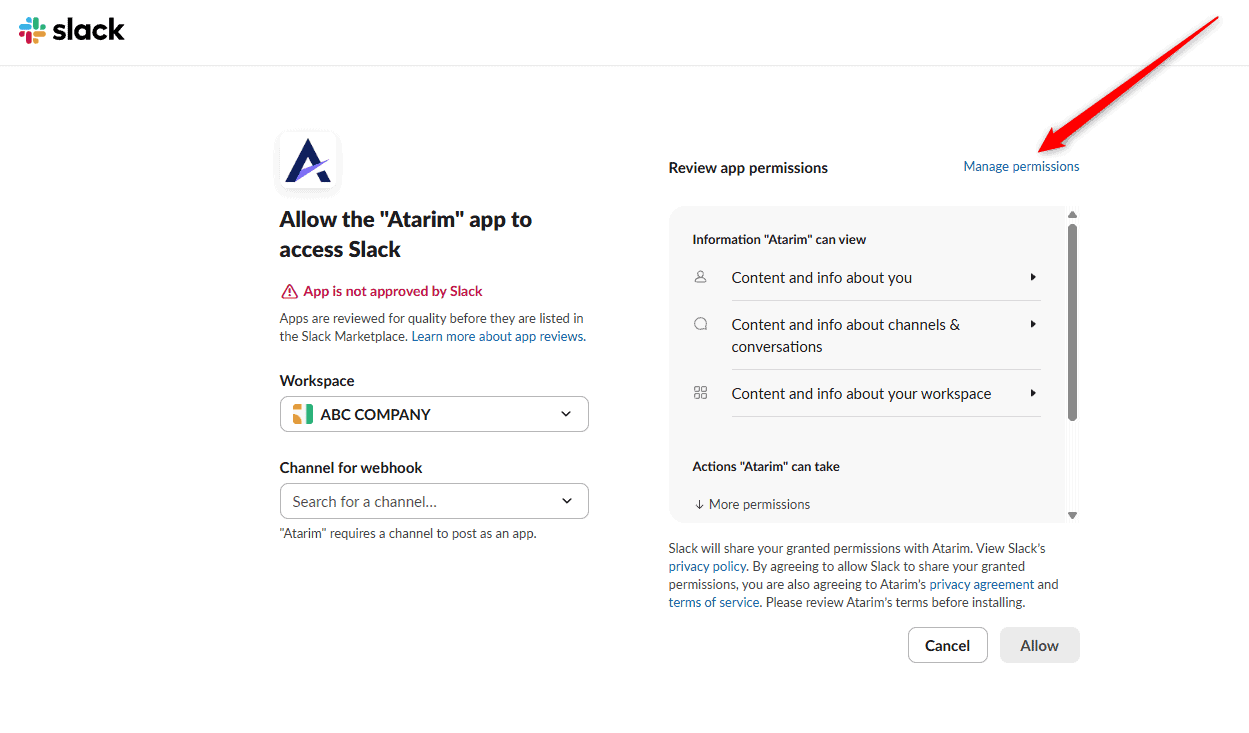Screen dimensions: 1249x733
Task: Click the person icon beside Content and info about you
Action: click(701, 277)
